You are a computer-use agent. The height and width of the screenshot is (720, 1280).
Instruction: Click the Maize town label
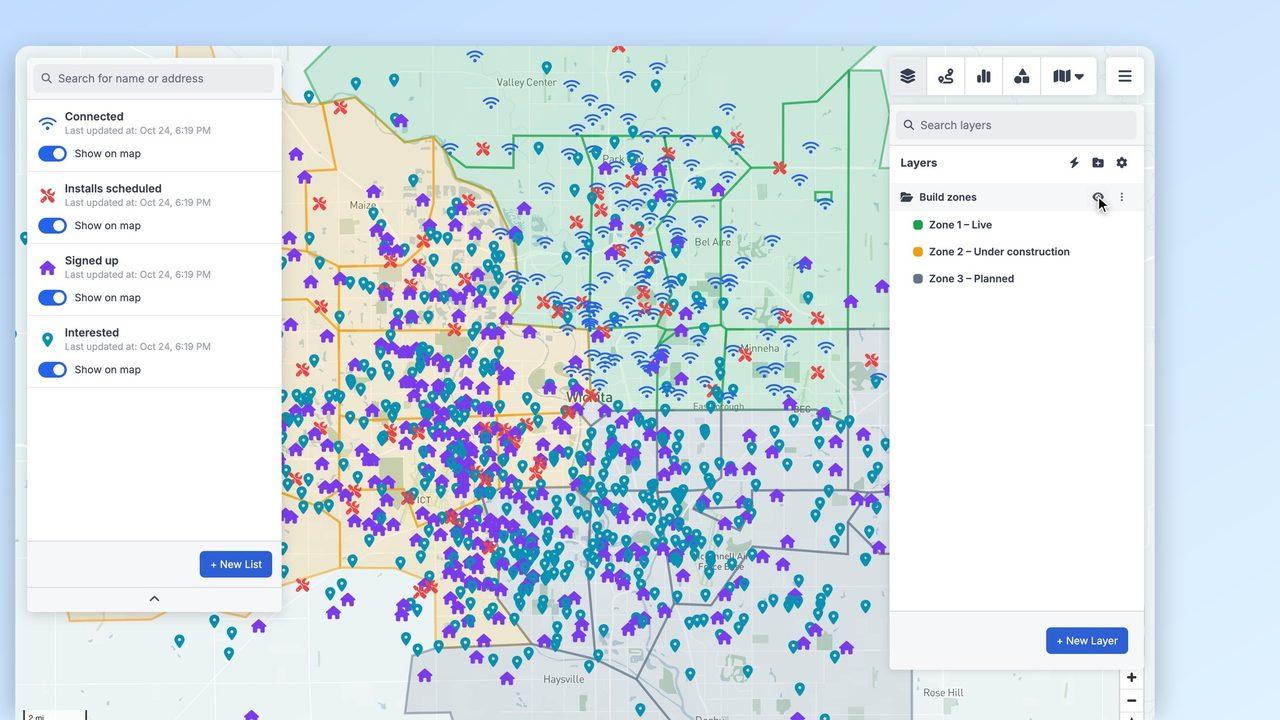[x=363, y=205]
